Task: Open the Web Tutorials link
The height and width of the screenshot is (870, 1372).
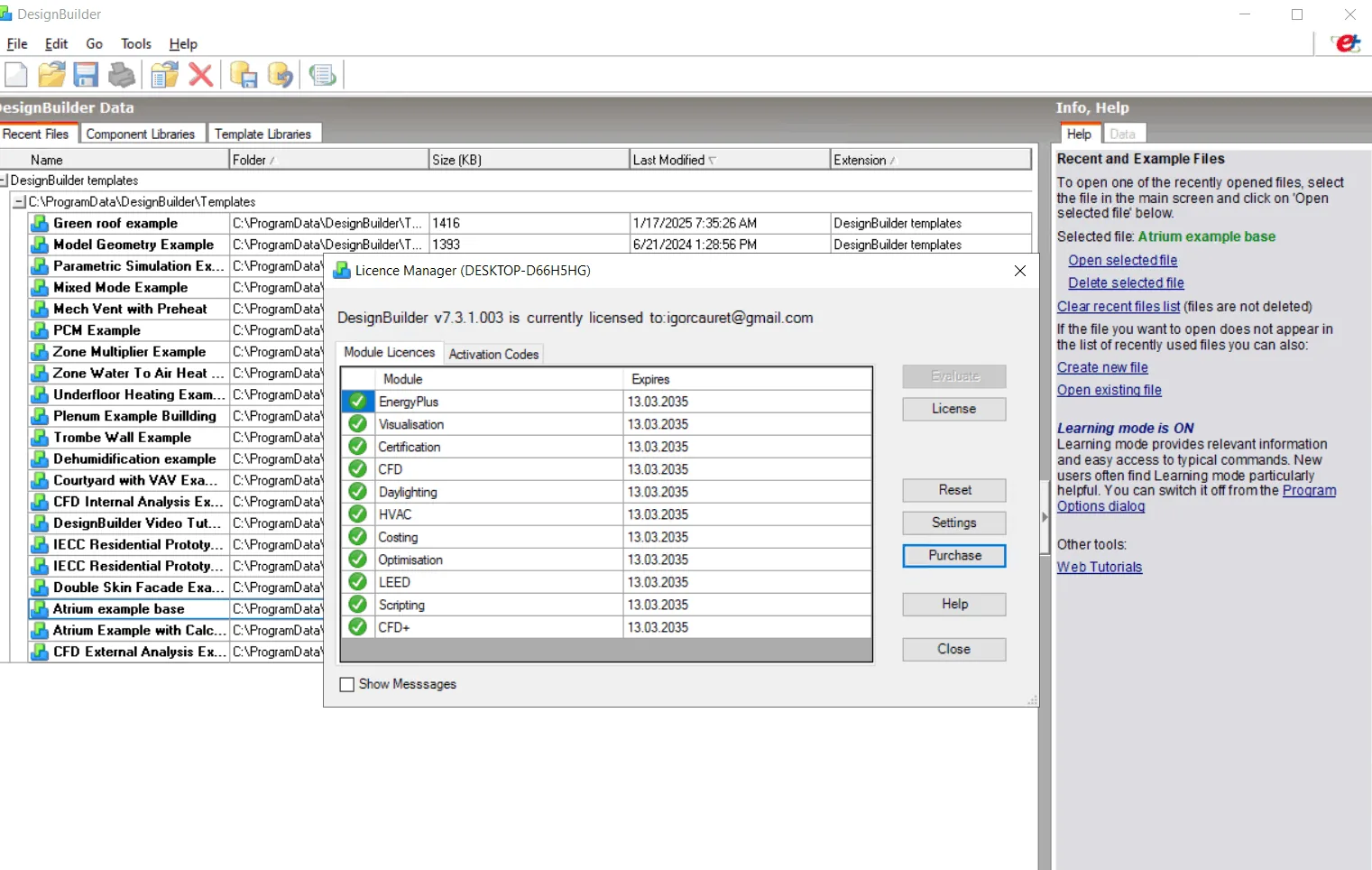Action: point(1100,567)
